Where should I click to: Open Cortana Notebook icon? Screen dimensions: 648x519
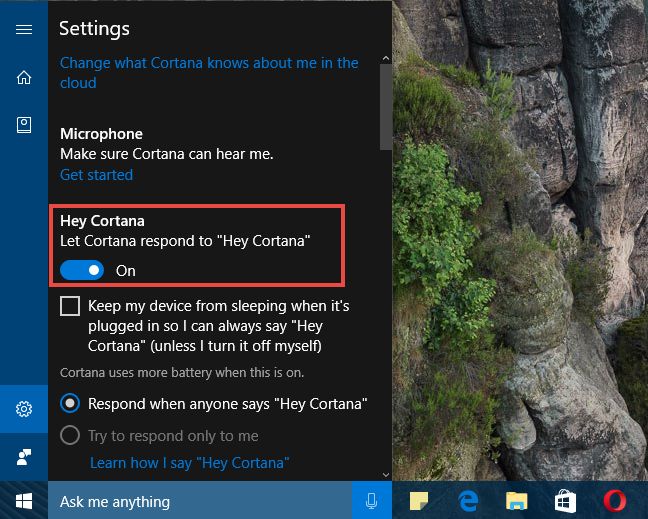tap(24, 125)
